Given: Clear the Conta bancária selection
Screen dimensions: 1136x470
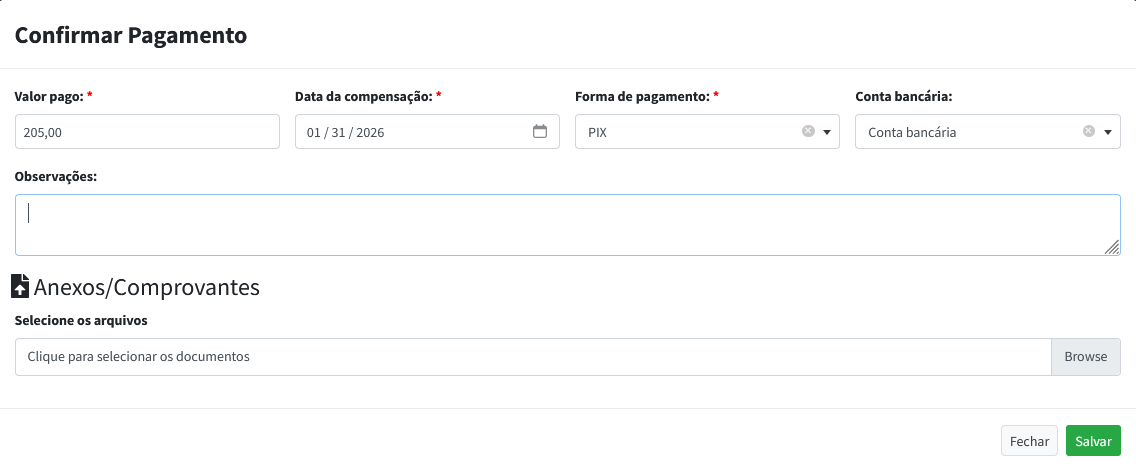Looking at the screenshot, I should pos(1089,131).
